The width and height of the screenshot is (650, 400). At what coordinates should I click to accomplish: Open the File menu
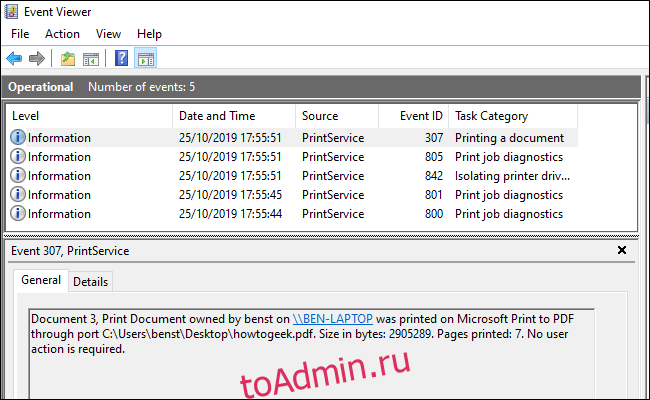(x=20, y=34)
